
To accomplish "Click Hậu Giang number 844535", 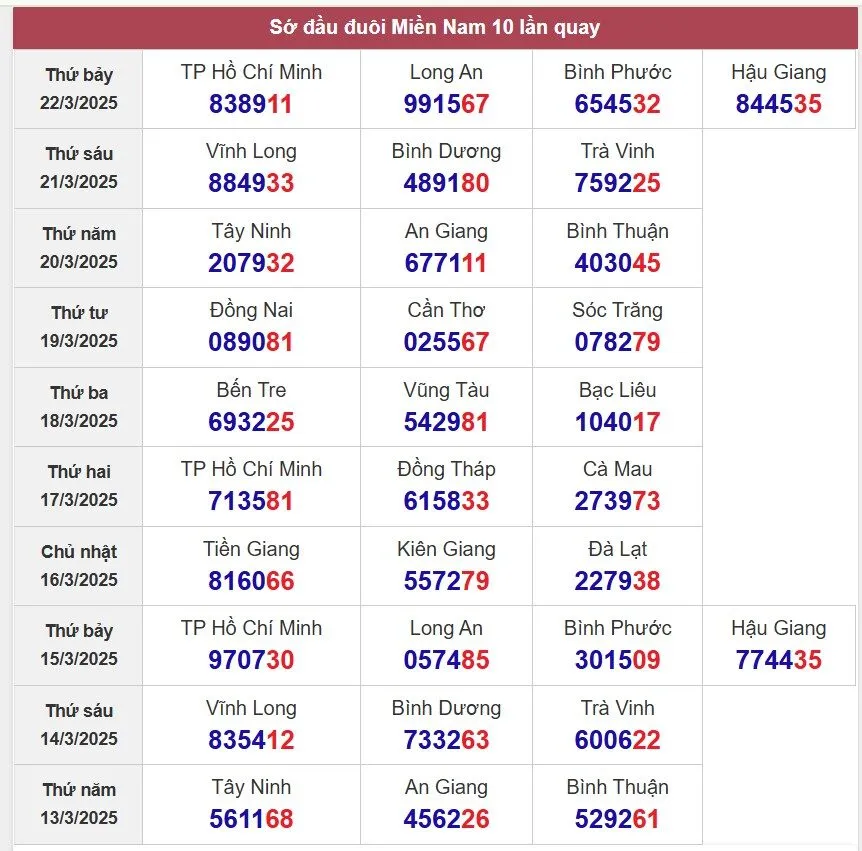I will tap(778, 103).
